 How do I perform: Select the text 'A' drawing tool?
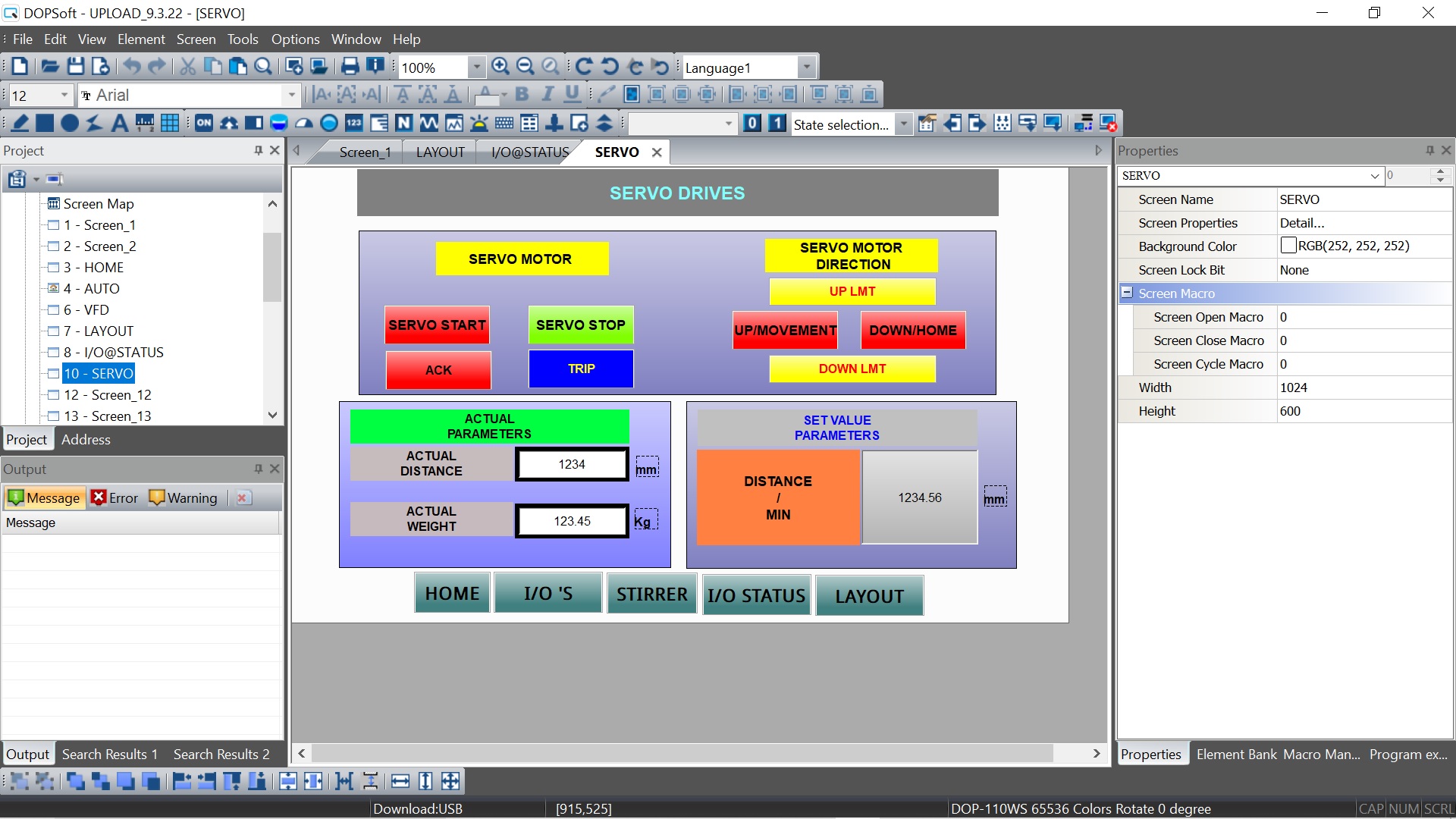pos(119,123)
